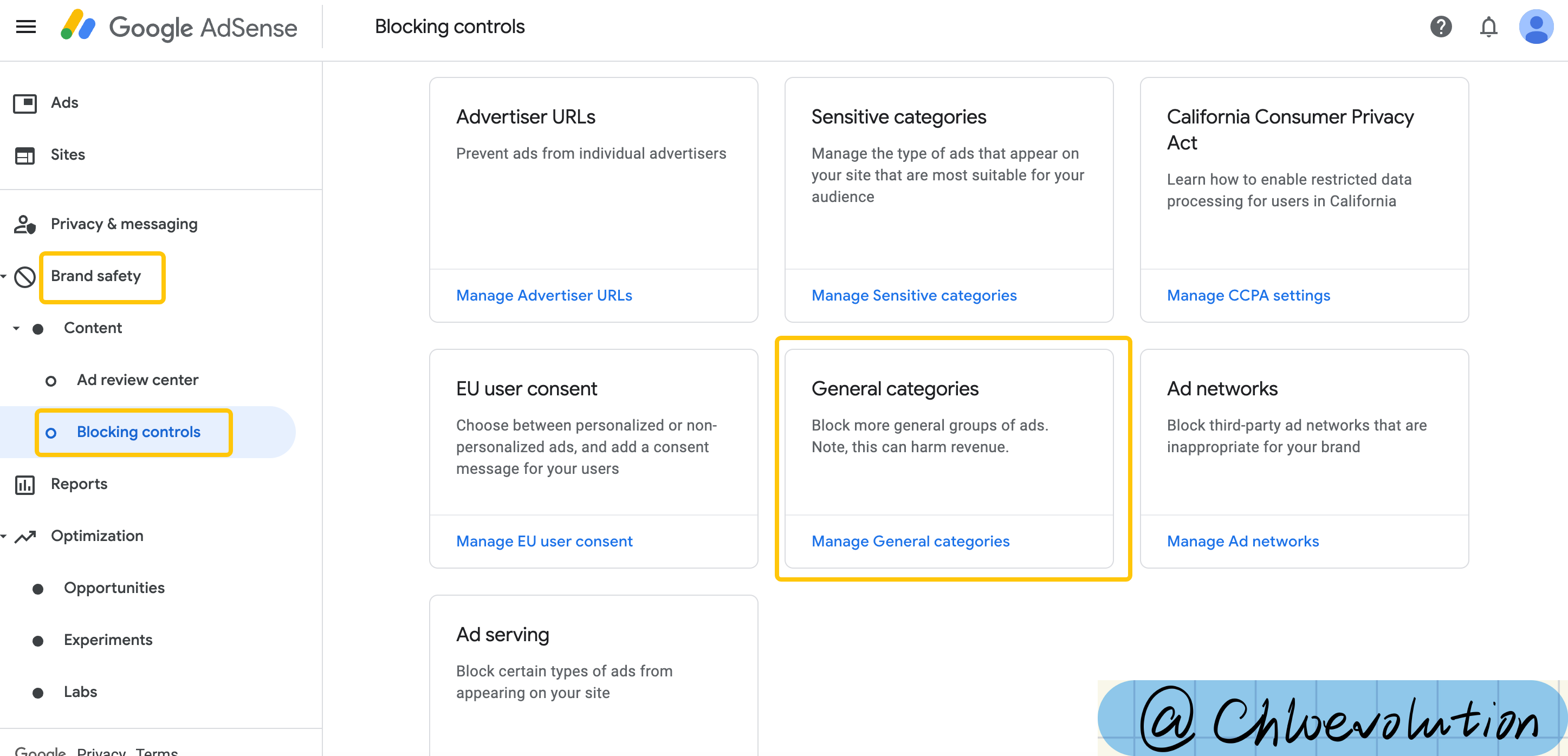Open Ads in the sidebar
The width and height of the screenshot is (1568, 756).
[x=64, y=103]
